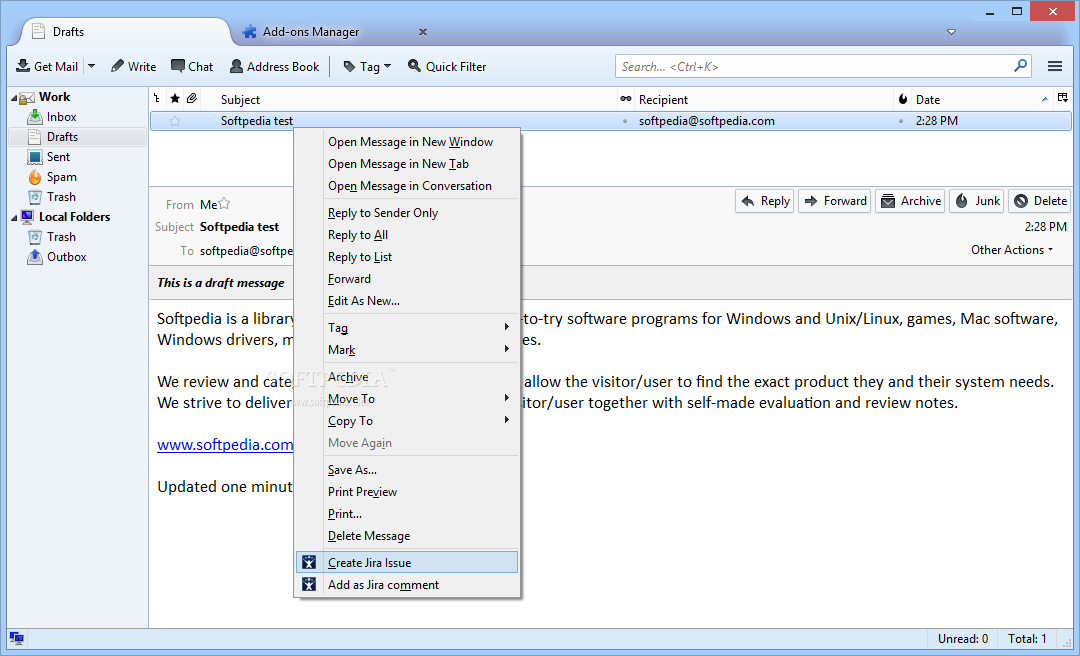
Task: Sort by the Date column header
Action: pyautogui.click(x=928, y=100)
